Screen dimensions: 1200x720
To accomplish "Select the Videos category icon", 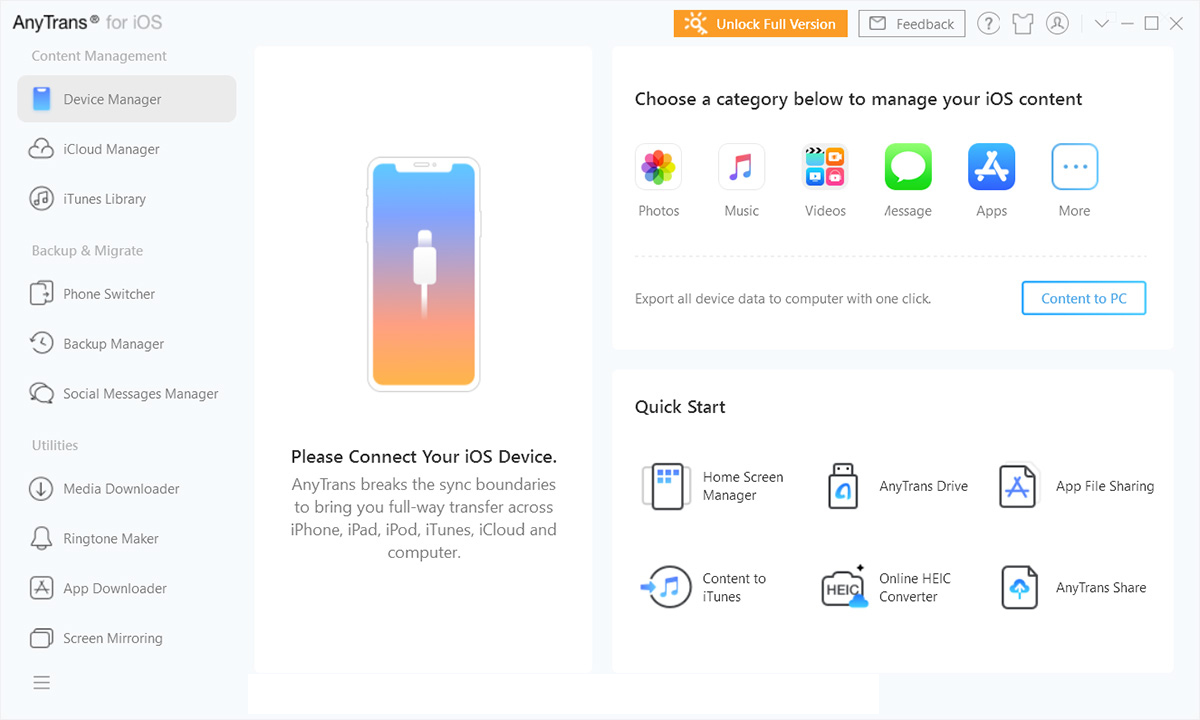I will 825,167.
